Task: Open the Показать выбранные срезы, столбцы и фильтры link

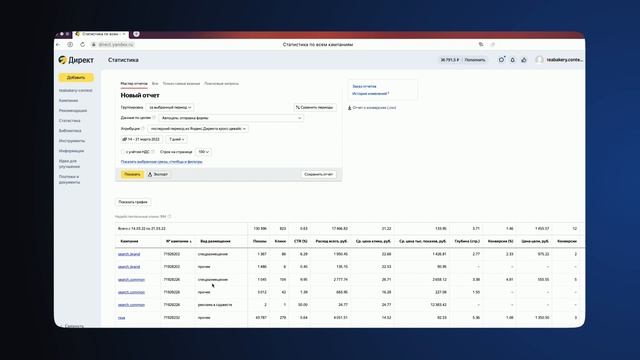Action: [x=162, y=162]
